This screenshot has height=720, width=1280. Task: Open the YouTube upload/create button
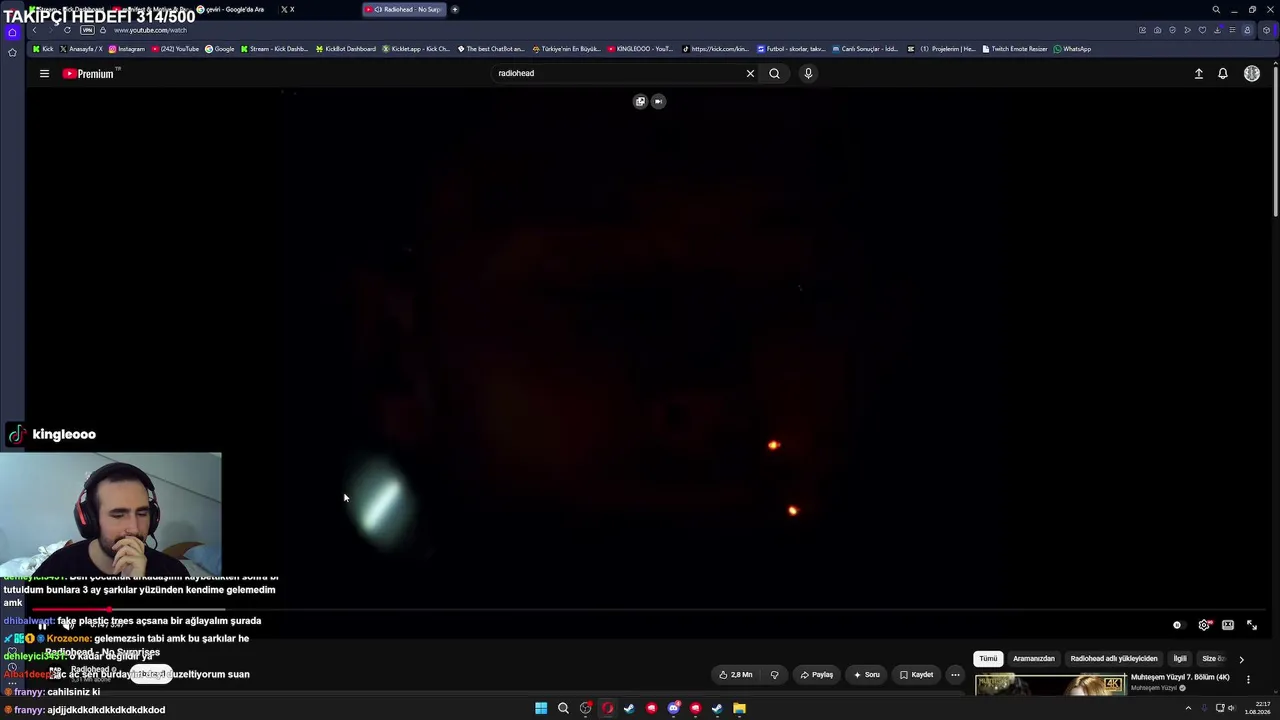pyautogui.click(x=1198, y=74)
